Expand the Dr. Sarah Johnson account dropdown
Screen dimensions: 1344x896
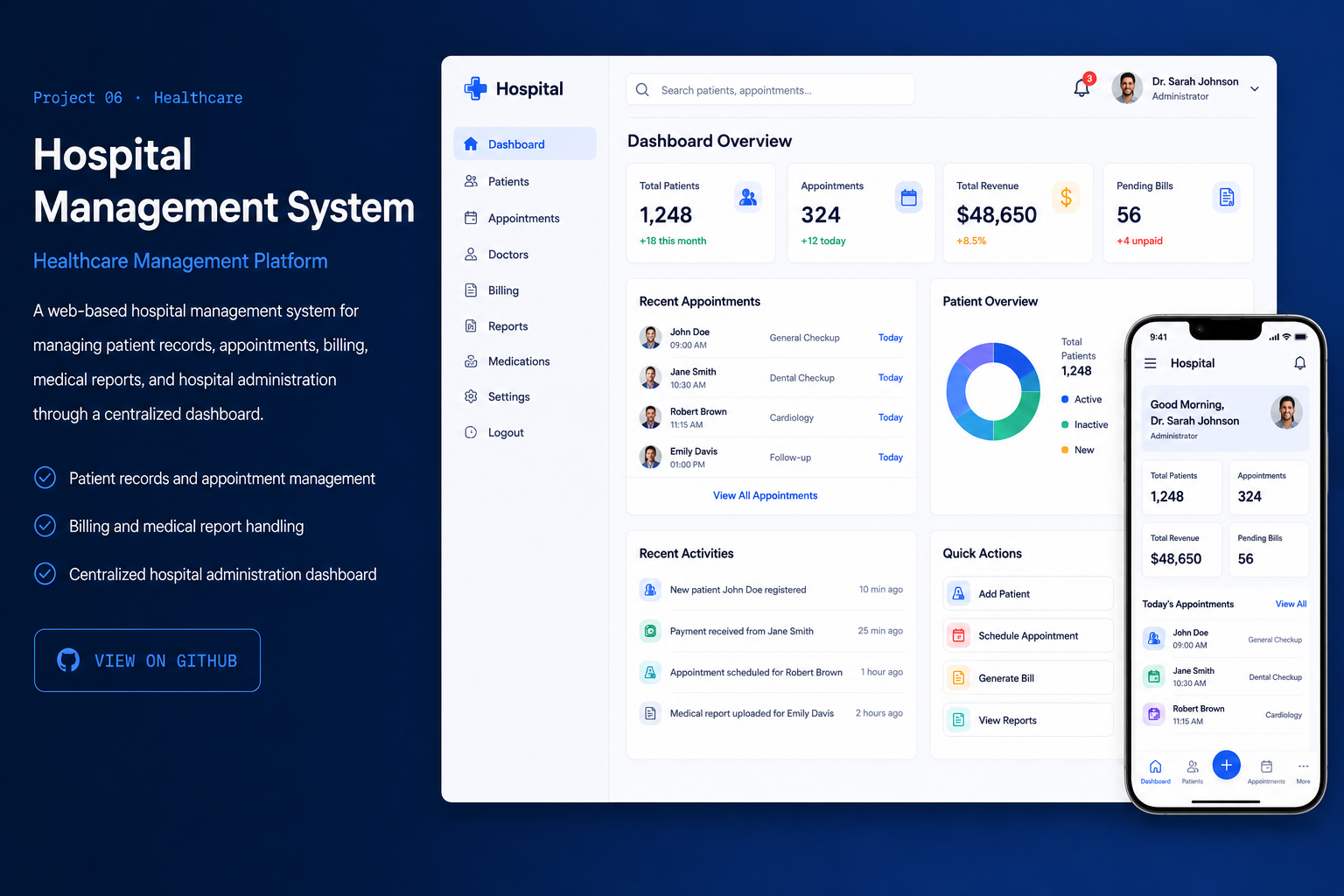click(1255, 88)
